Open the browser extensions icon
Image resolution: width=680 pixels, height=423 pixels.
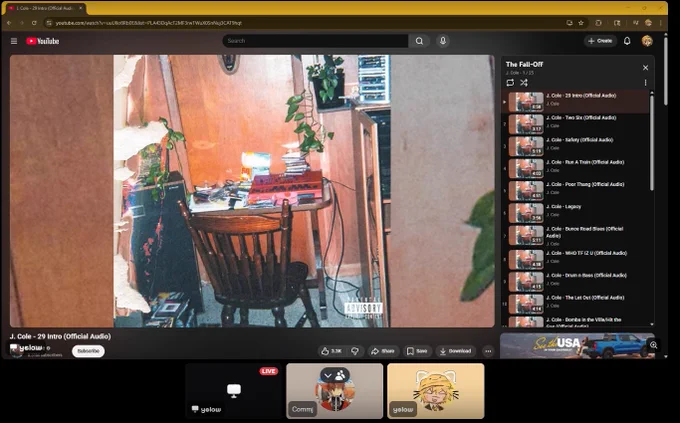[598, 23]
